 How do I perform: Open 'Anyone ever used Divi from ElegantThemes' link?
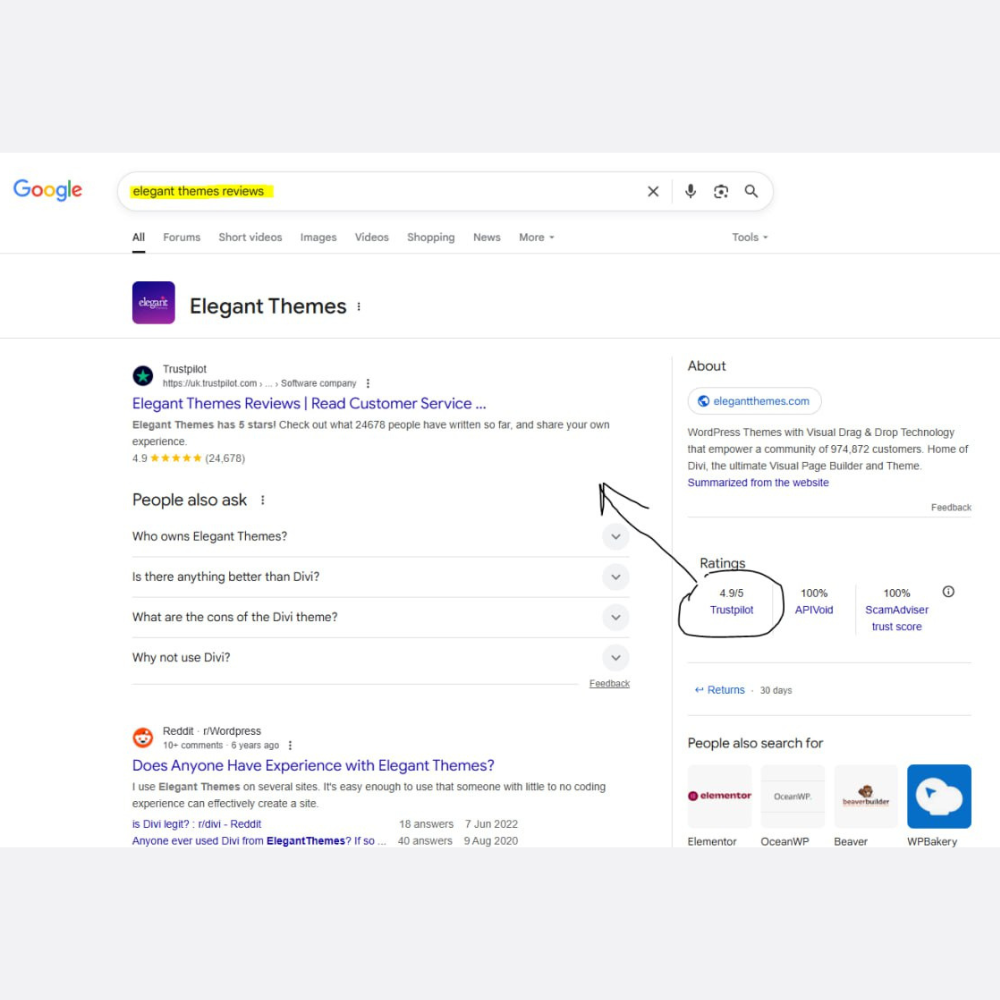pos(259,841)
